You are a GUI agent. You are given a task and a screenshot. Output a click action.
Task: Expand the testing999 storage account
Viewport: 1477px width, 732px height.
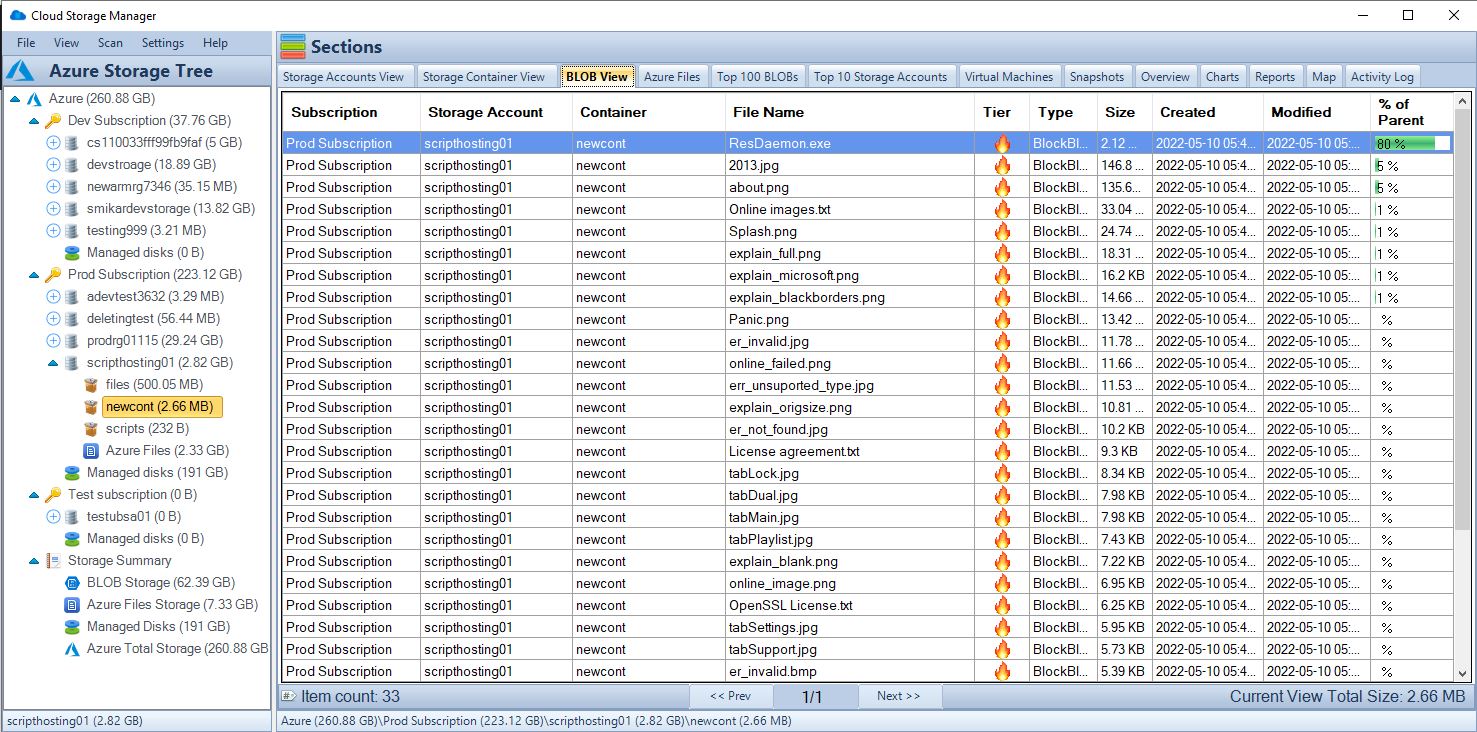(53, 231)
